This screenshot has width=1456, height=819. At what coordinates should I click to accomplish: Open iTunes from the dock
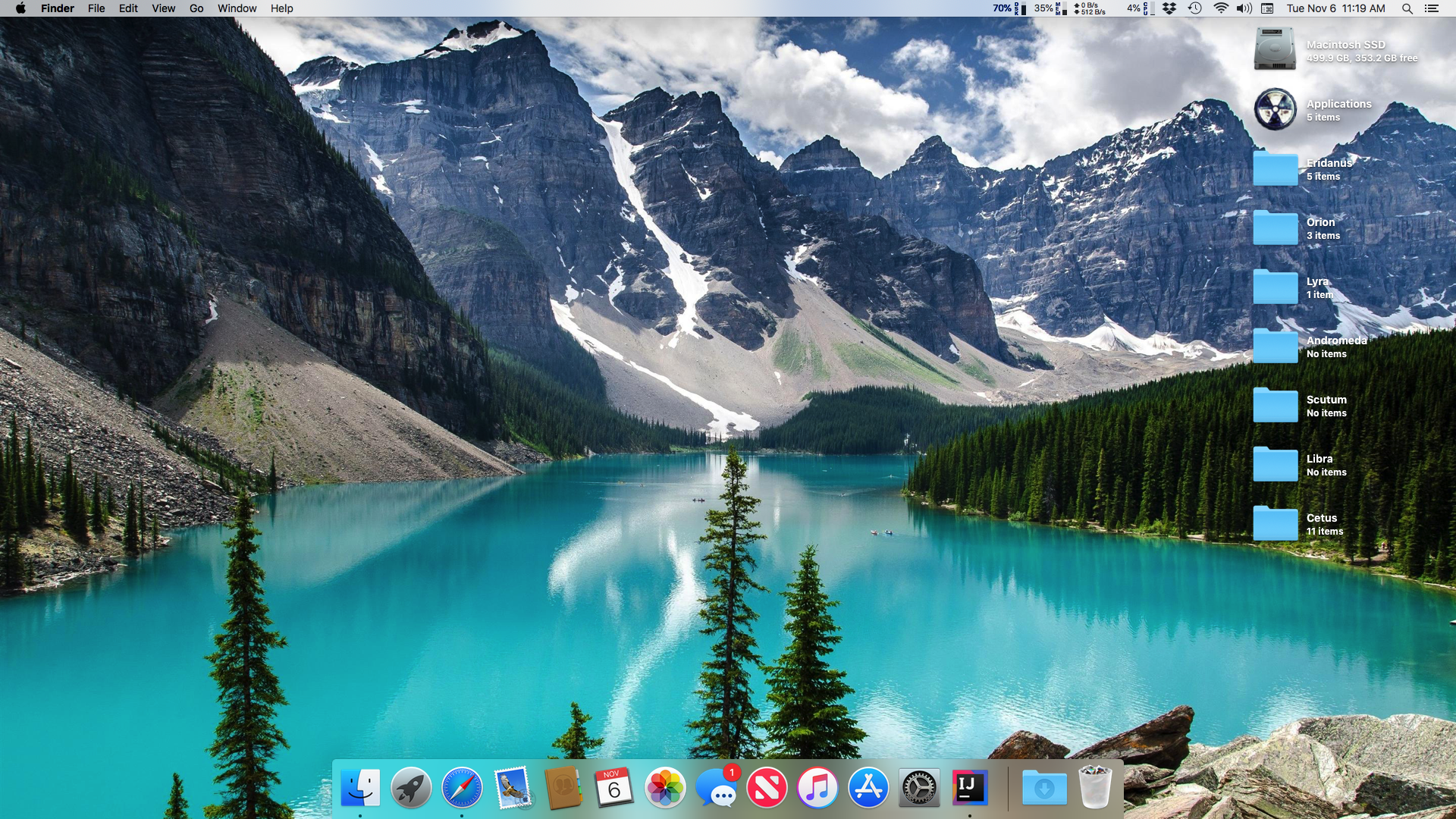(817, 788)
